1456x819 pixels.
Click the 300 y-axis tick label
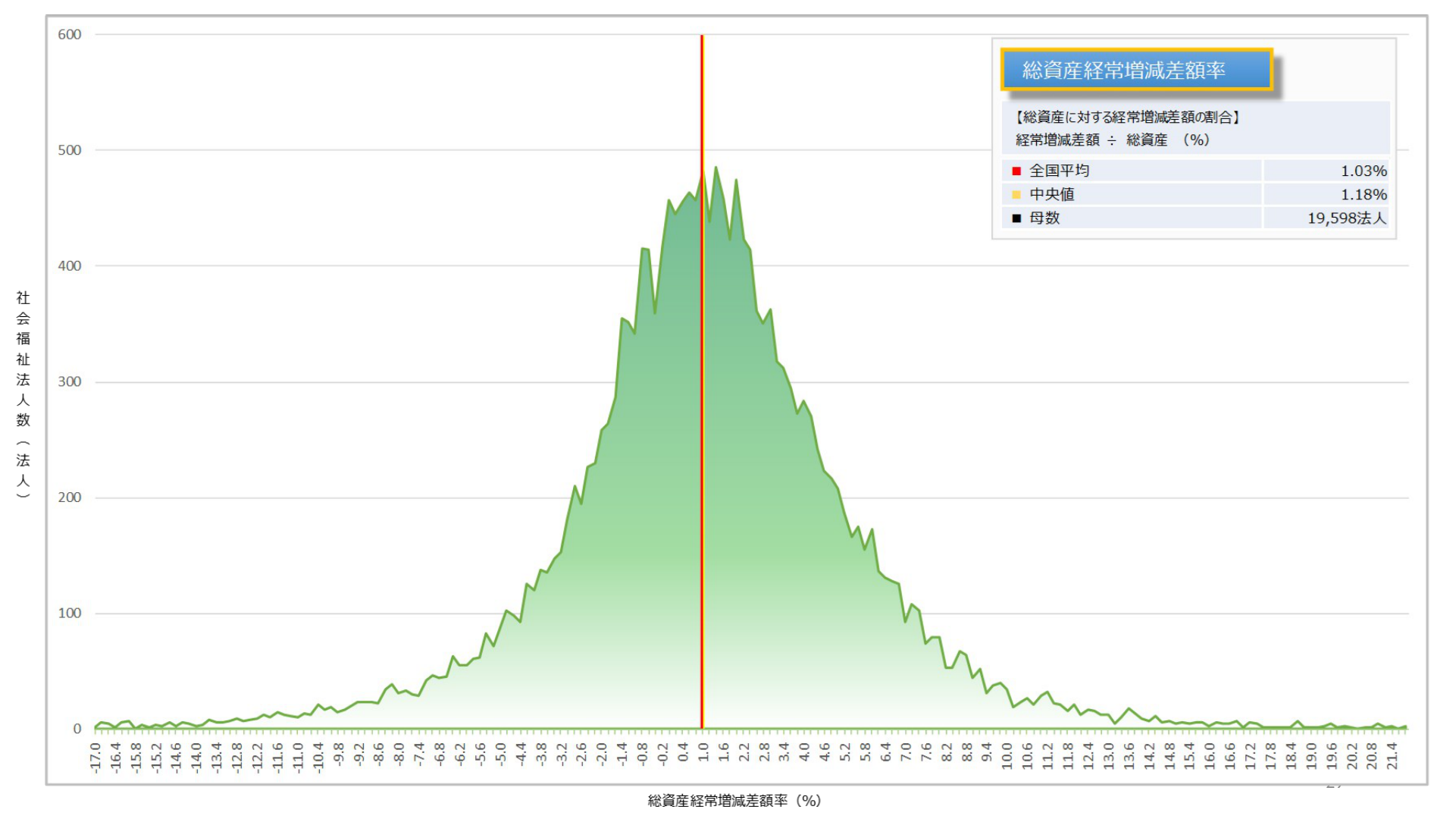(x=69, y=382)
